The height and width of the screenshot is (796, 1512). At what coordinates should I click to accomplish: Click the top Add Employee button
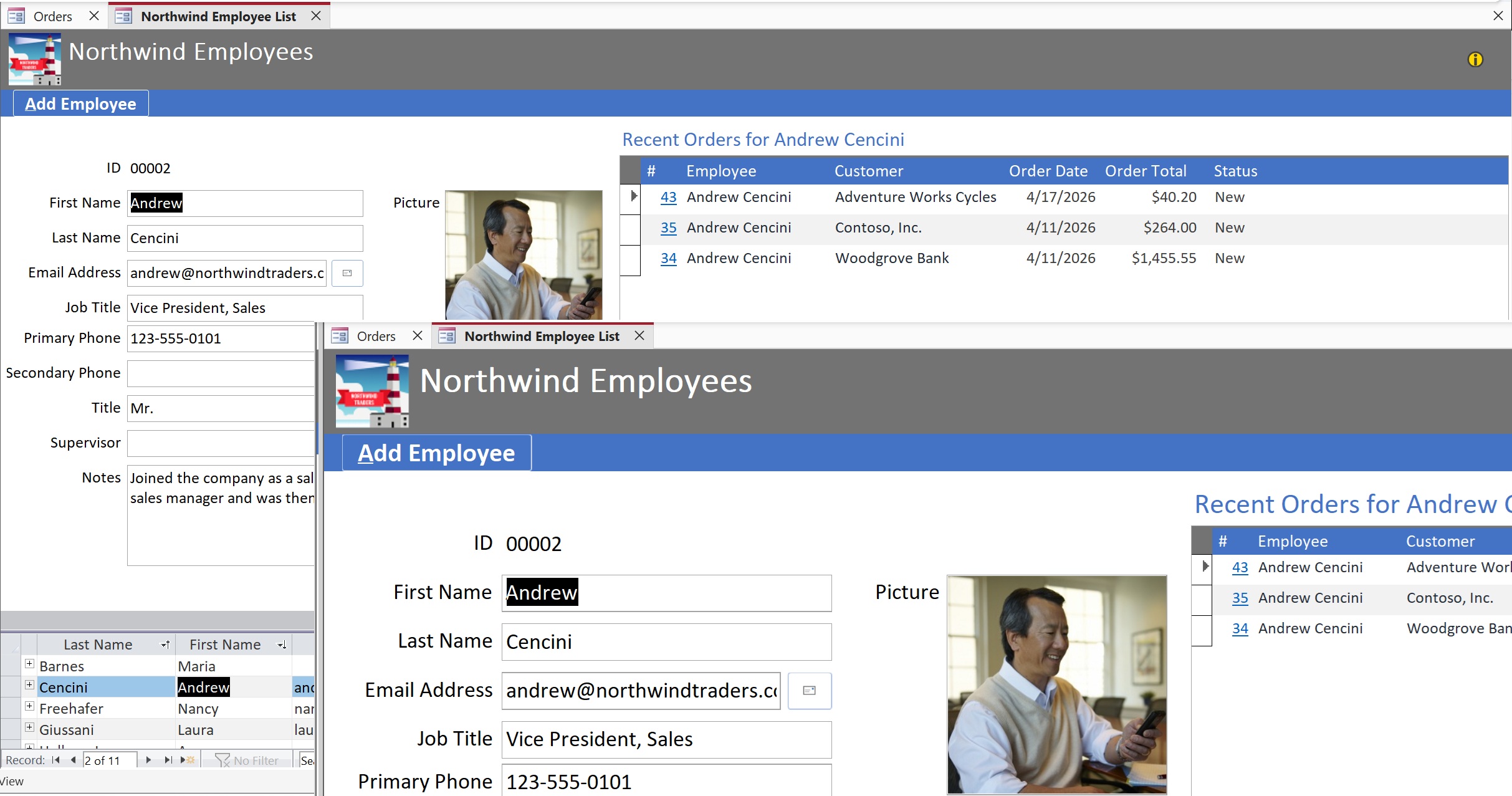pyautogui.click(x=80, y=103)
